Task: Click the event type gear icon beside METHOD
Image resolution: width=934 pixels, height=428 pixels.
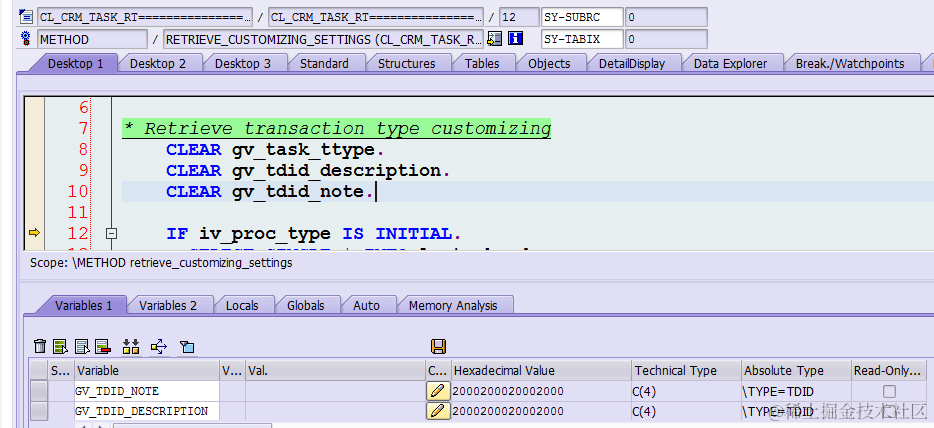Action: [x=26, y=39]
